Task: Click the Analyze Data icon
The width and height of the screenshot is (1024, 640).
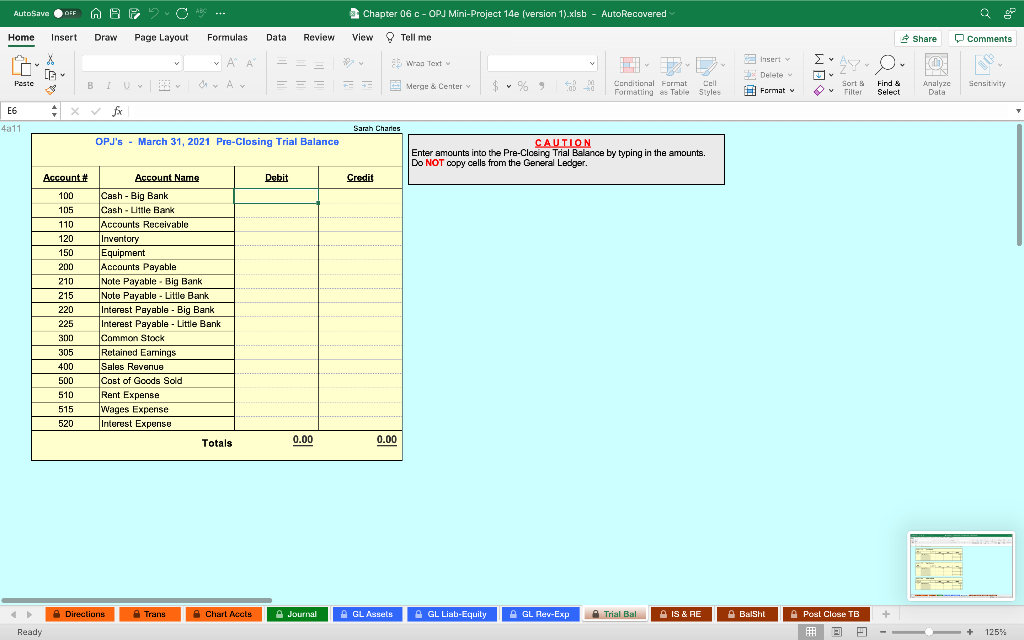Action: click(936, 65)
